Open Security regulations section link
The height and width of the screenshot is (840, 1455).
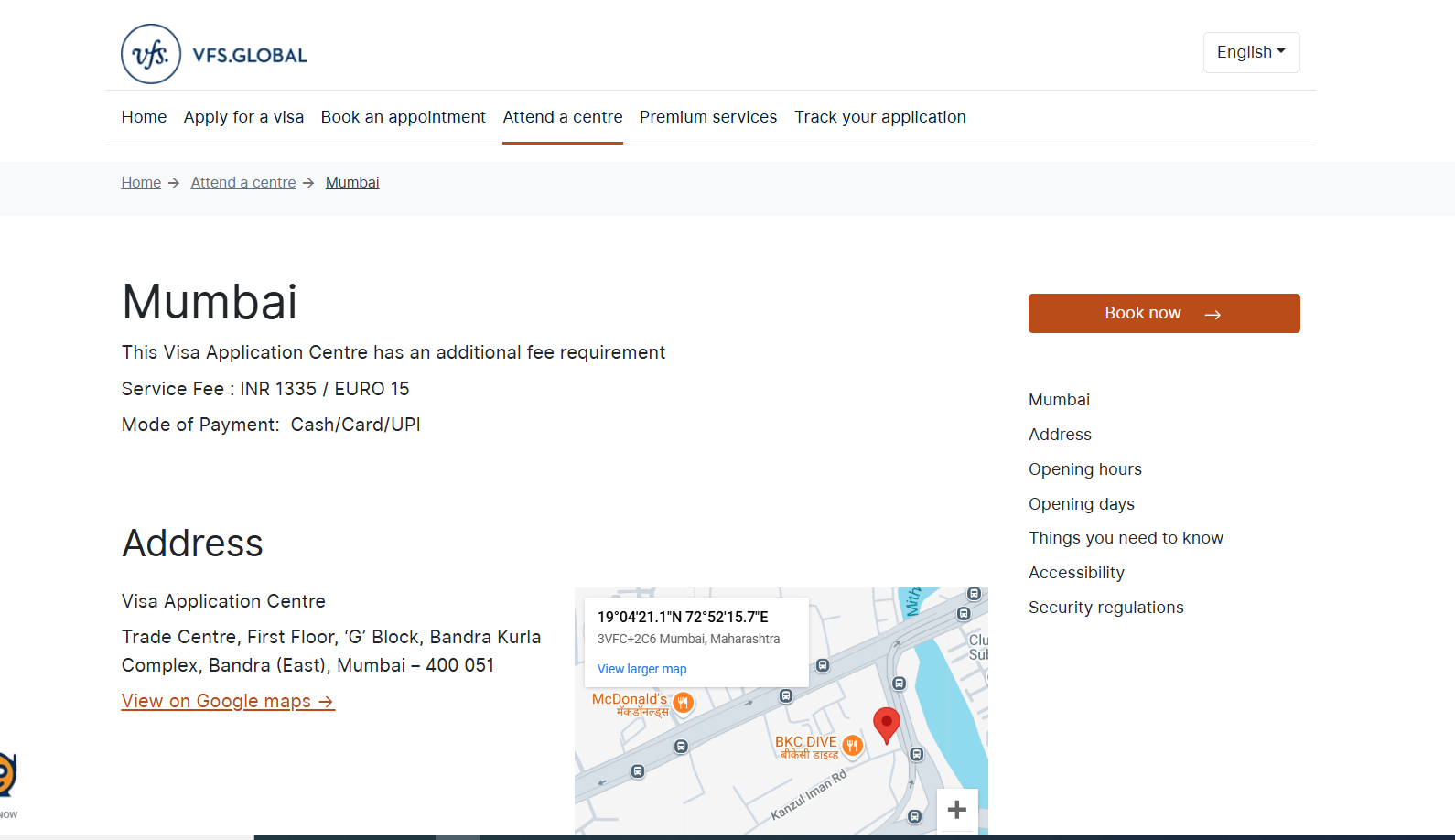[x=1105, y=608]
